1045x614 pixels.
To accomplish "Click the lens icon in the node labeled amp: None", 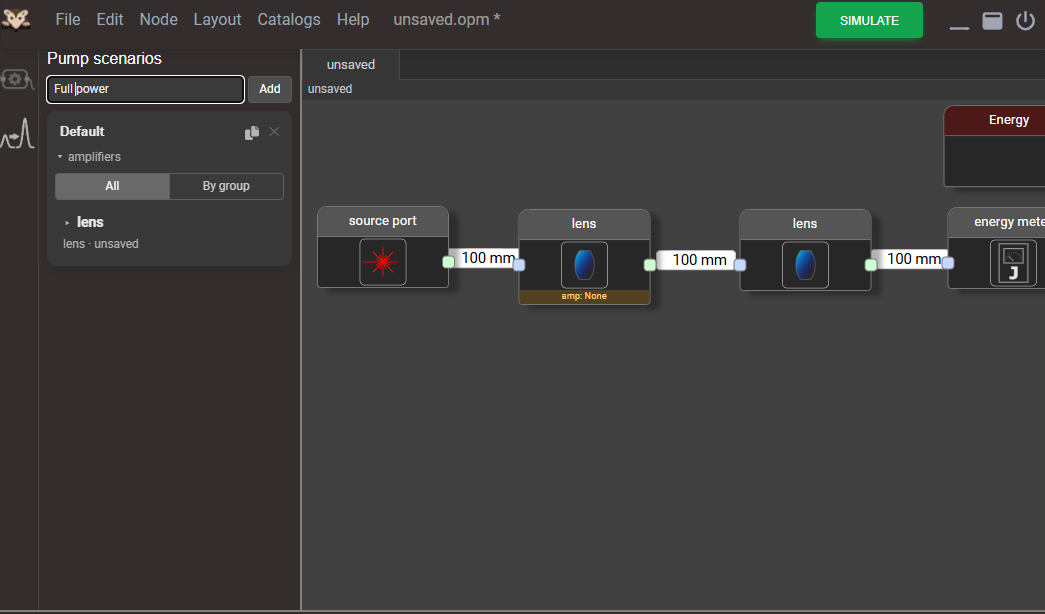I will 584,265.
